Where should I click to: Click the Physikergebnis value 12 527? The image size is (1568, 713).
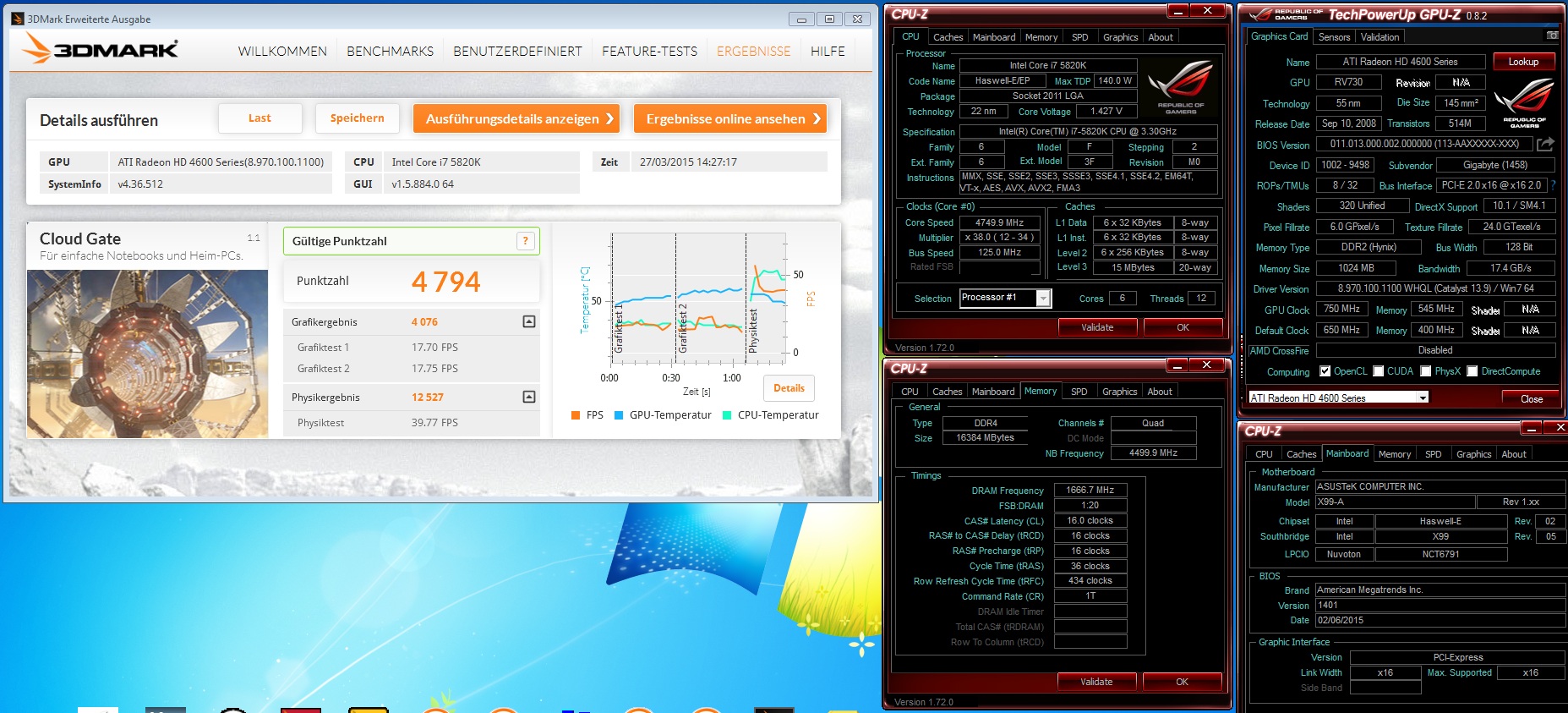pos(427,398)
